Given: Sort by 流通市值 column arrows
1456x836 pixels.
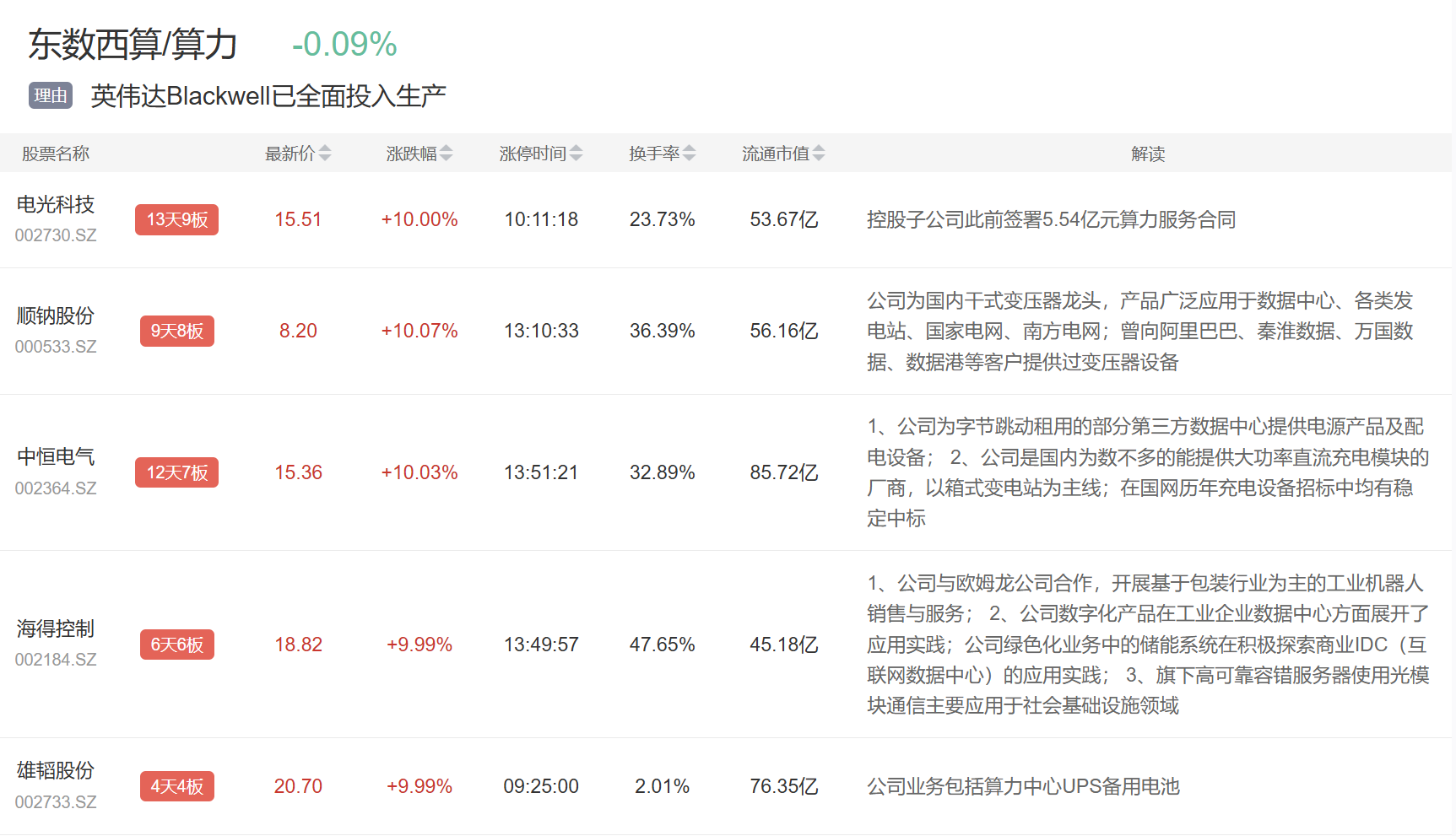Looking at the screenshot, I should point(819,154).
